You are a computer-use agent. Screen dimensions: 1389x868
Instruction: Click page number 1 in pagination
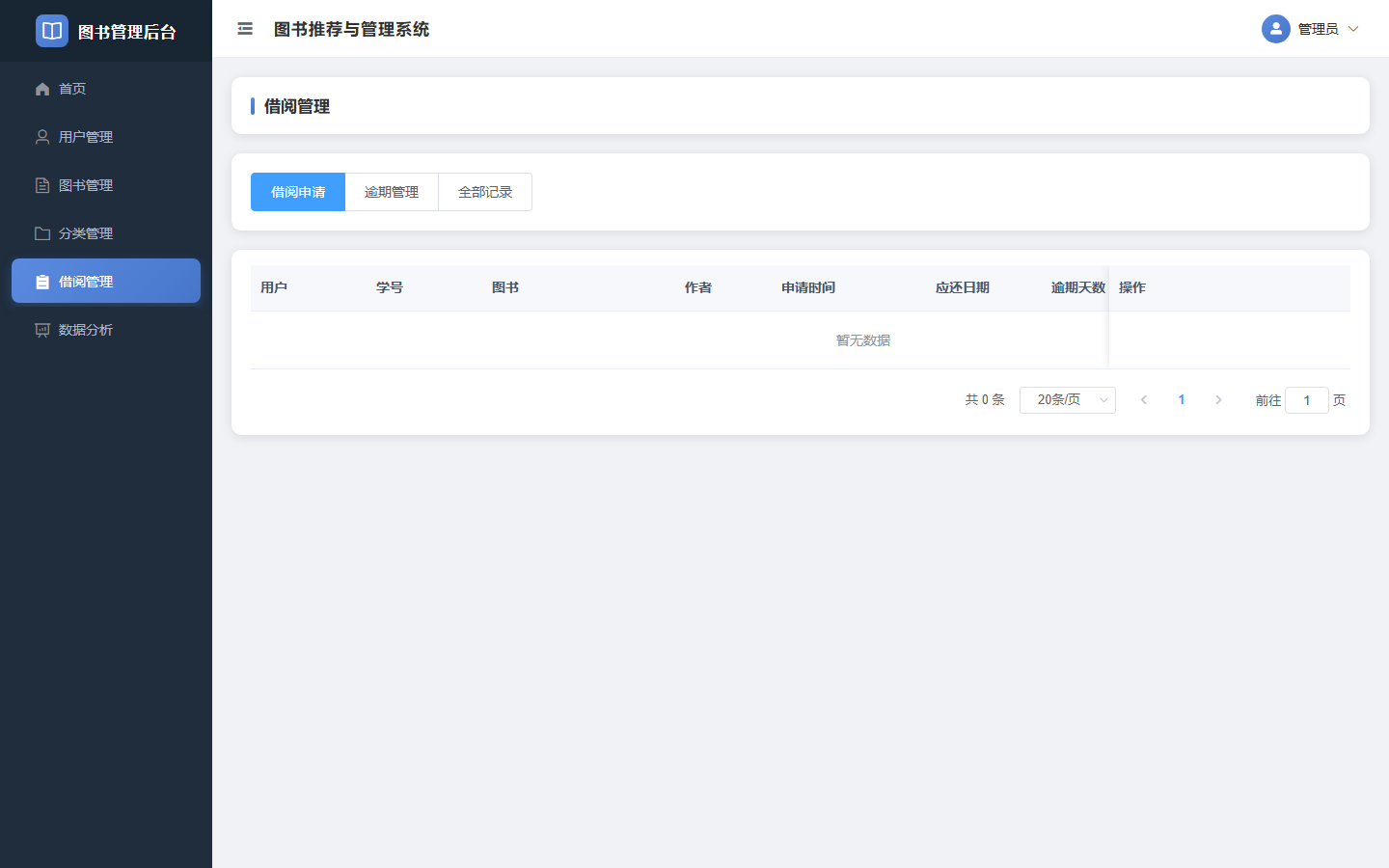[x=1182, y=399]
